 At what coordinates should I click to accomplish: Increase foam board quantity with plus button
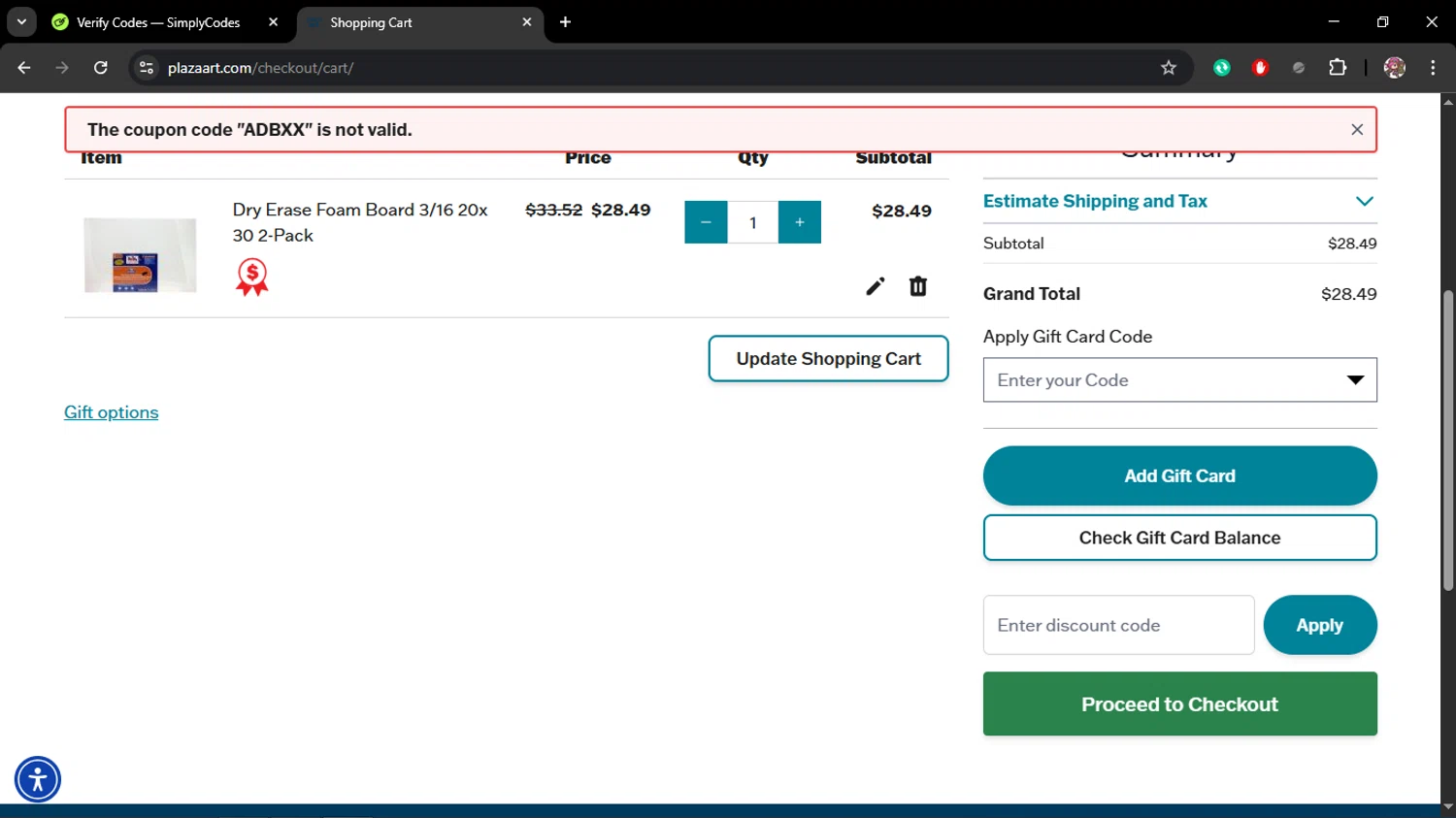[x=800, y=222]
